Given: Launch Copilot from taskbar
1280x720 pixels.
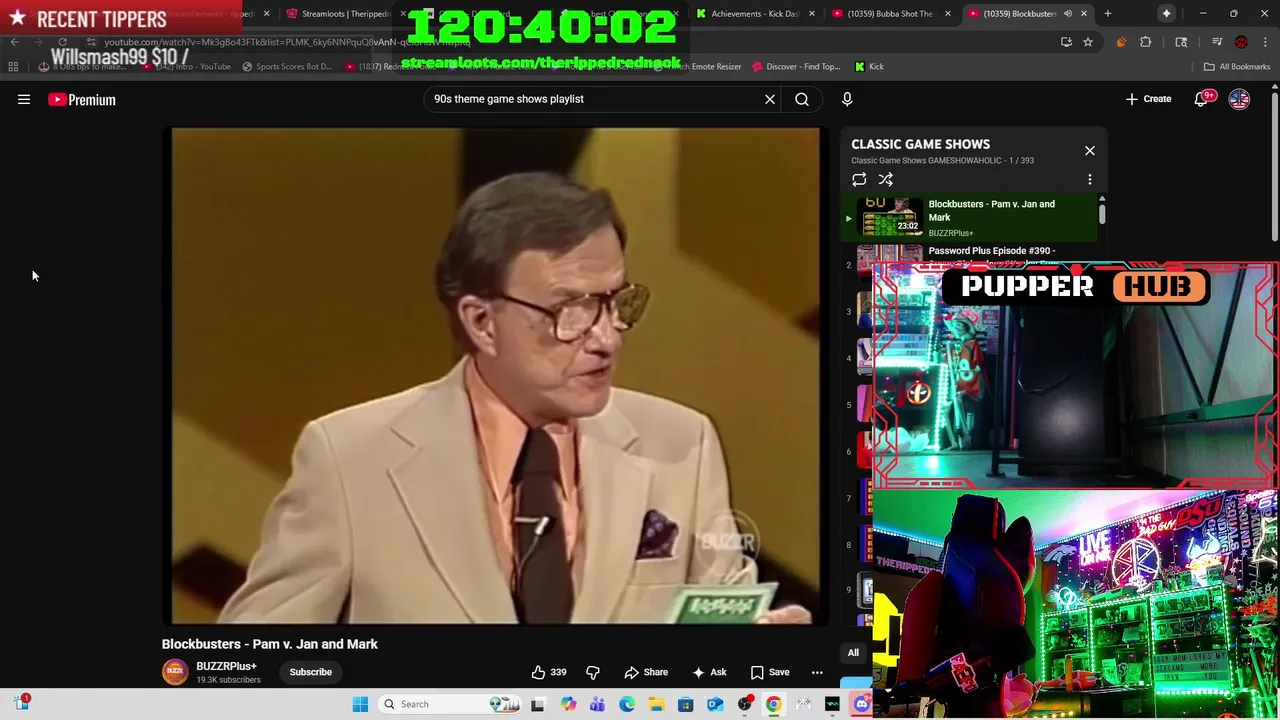Looking at the screenshot, I should pos(568,704).
